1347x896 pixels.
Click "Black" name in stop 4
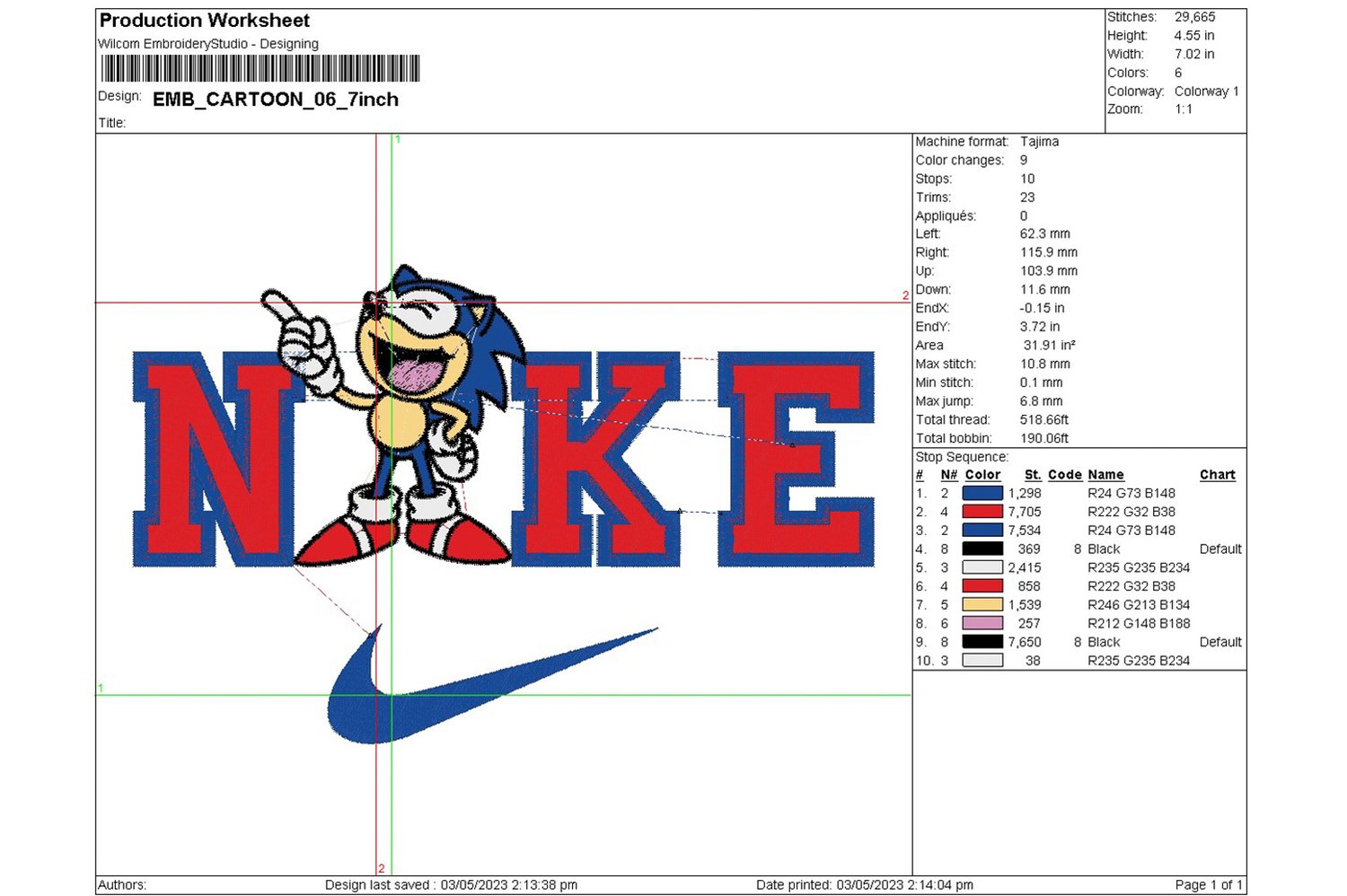click(x=1104, y=549)
